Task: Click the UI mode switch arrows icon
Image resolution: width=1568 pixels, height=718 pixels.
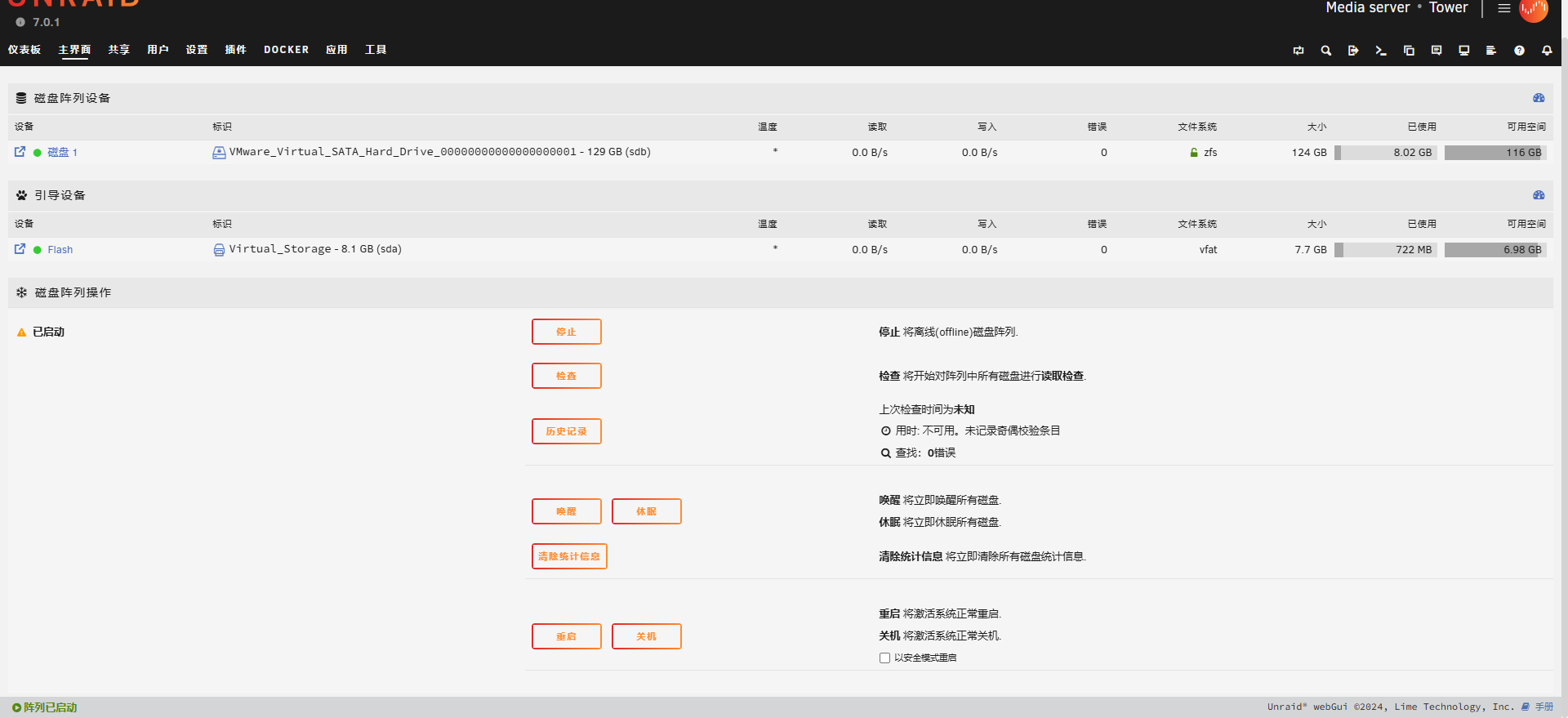Action: 1298,51
